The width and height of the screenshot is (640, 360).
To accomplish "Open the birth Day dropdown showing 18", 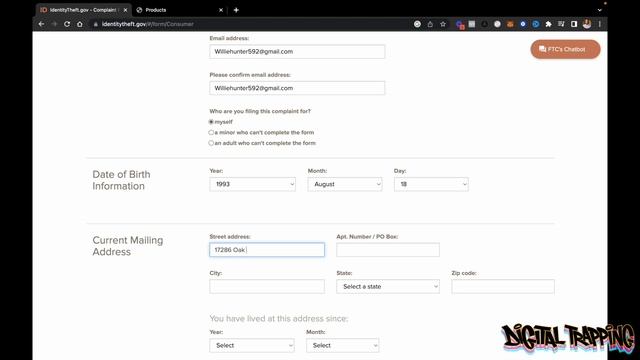I will point(431,184).
